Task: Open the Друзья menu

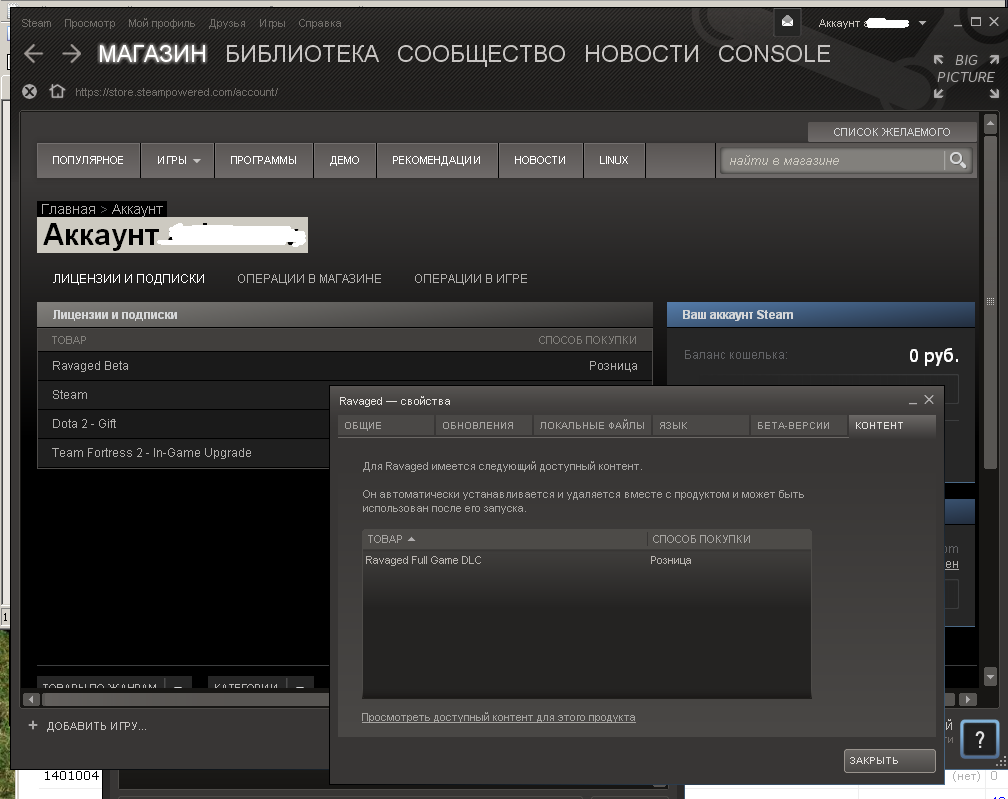Action: click(x=227, y=23)
